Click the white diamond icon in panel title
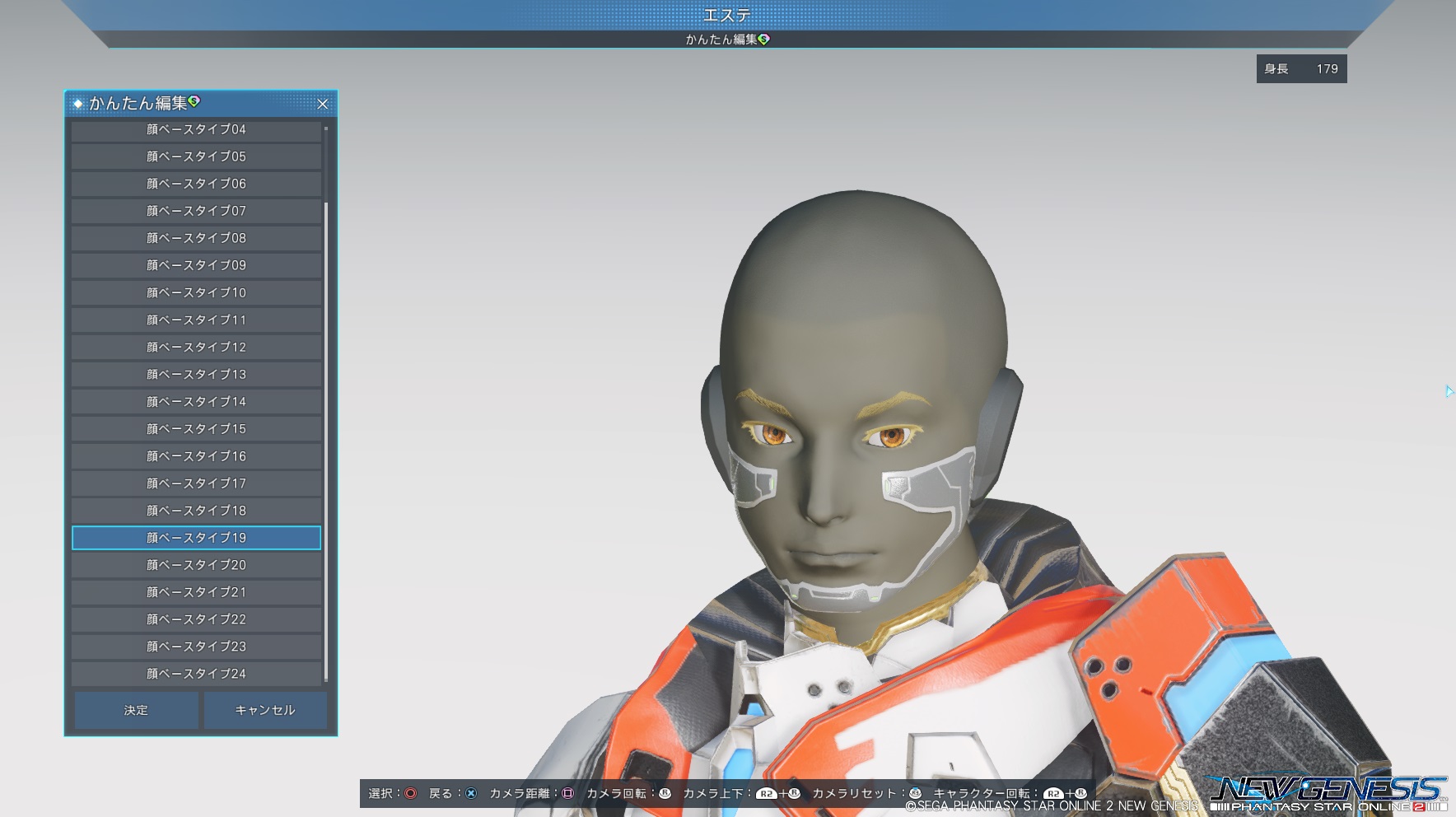This screenshot has height=817, width=1456. tap(78, 104)
